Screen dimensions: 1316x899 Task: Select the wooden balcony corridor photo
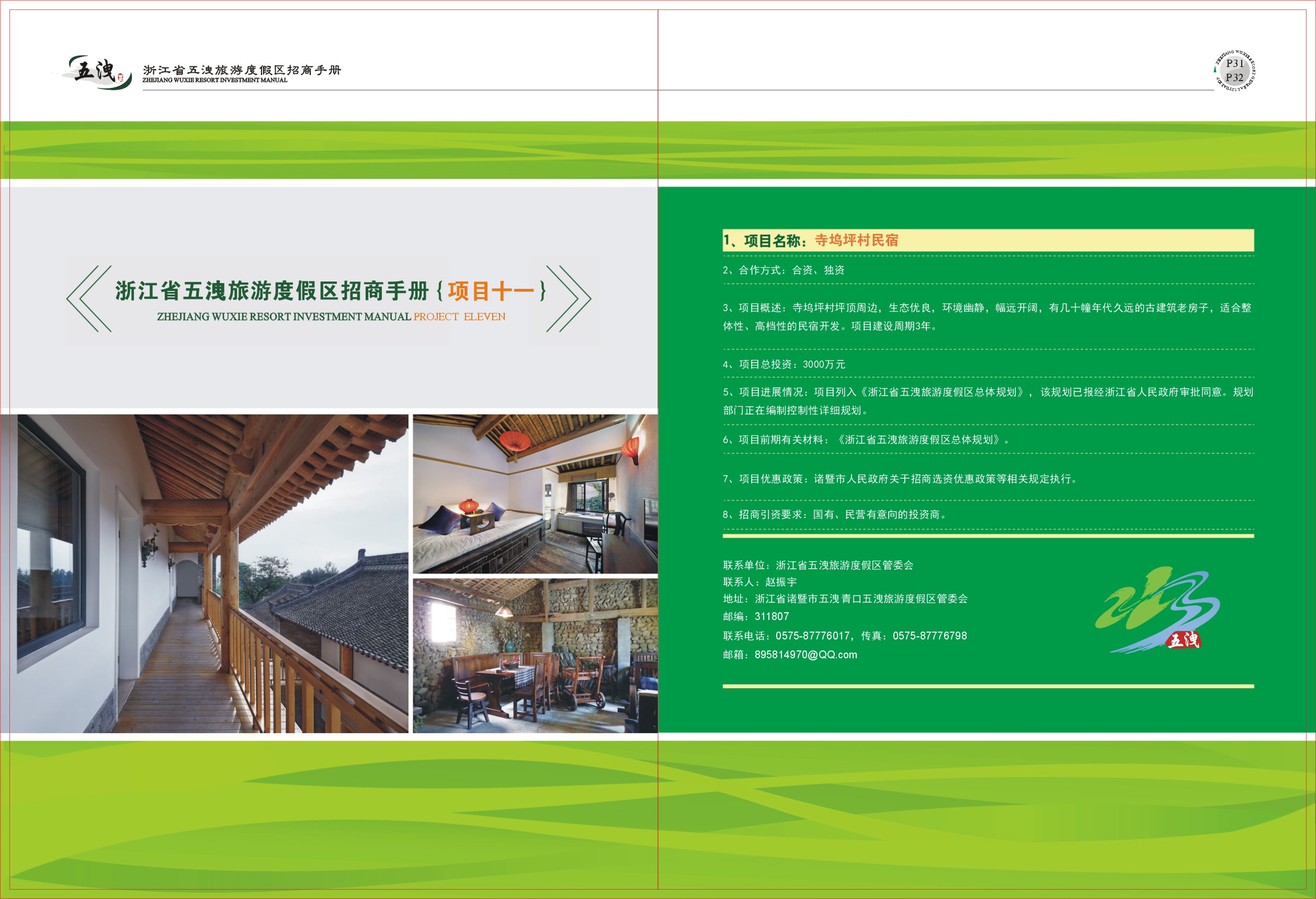[205, 574]
